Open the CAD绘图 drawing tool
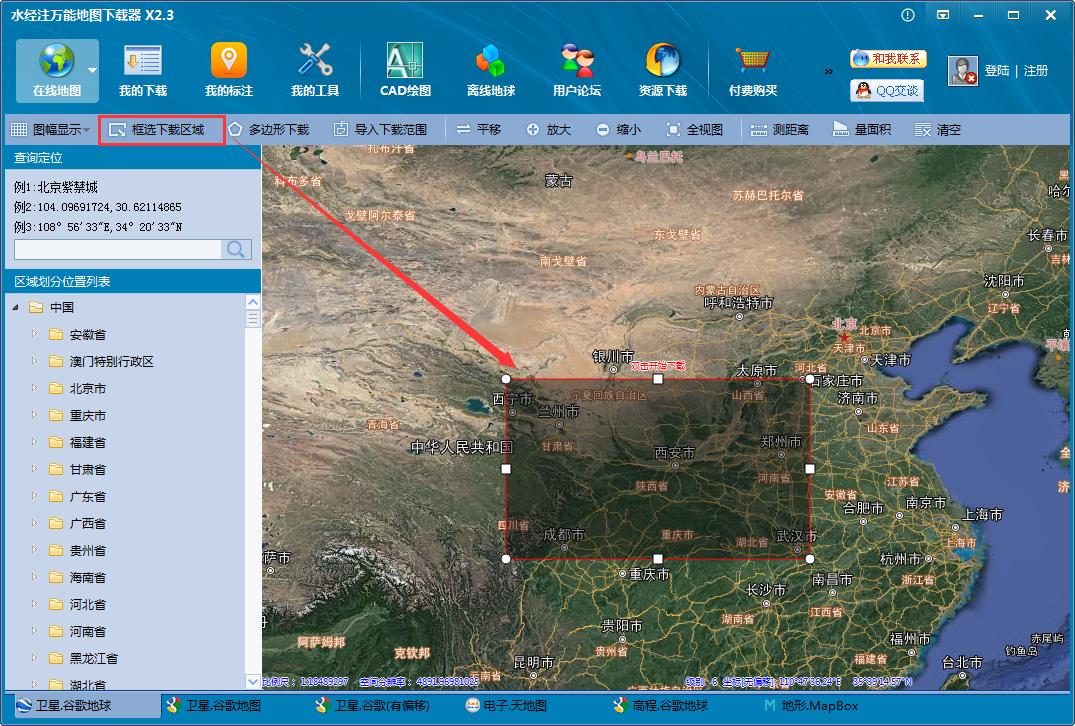The width and height of the screenshot is (1075, 726). pos(405,69)
